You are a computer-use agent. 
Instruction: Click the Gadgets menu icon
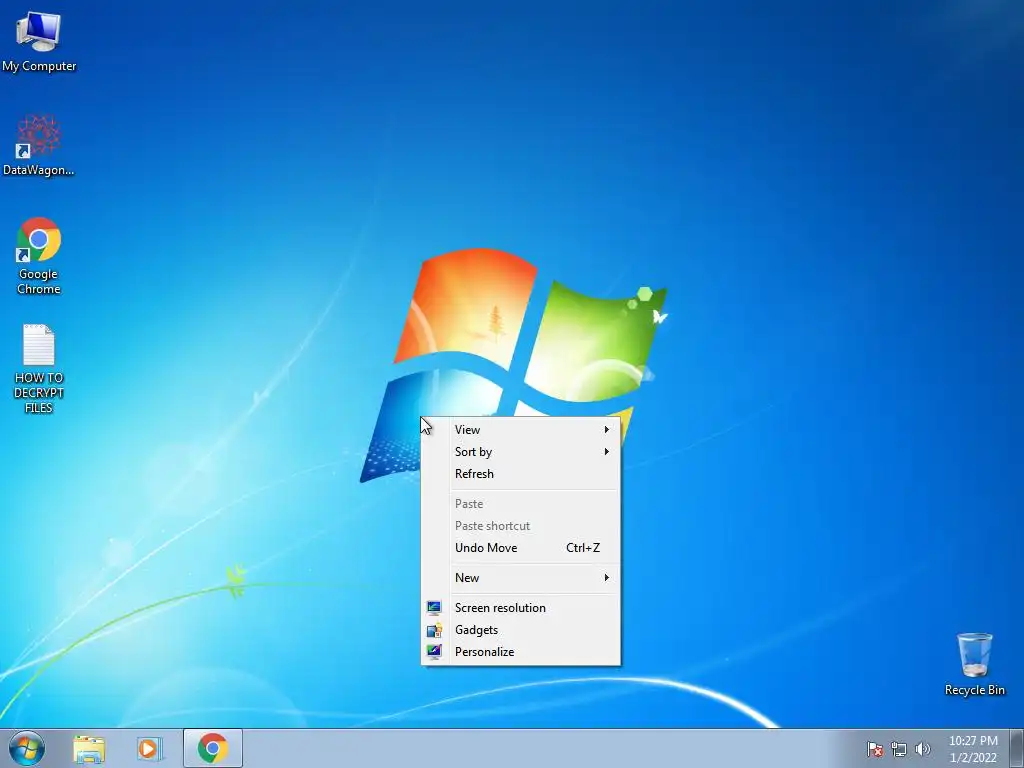click(434, 630)
